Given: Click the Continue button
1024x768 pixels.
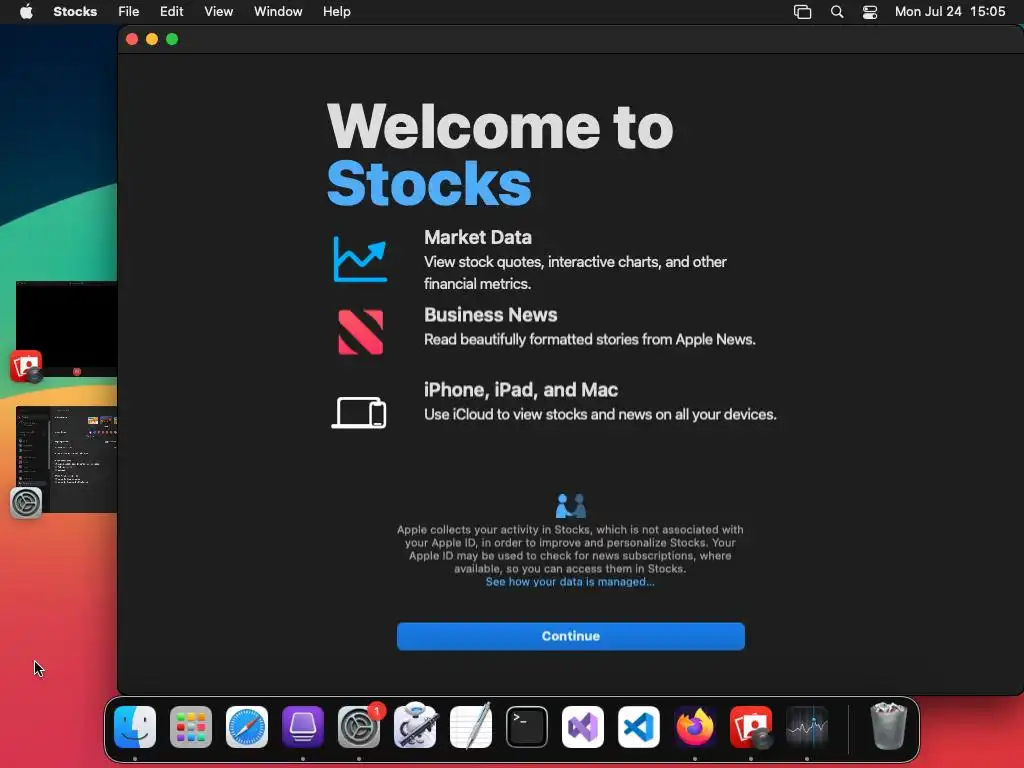Looking at the screenshot, I should [x=570, y=636].
